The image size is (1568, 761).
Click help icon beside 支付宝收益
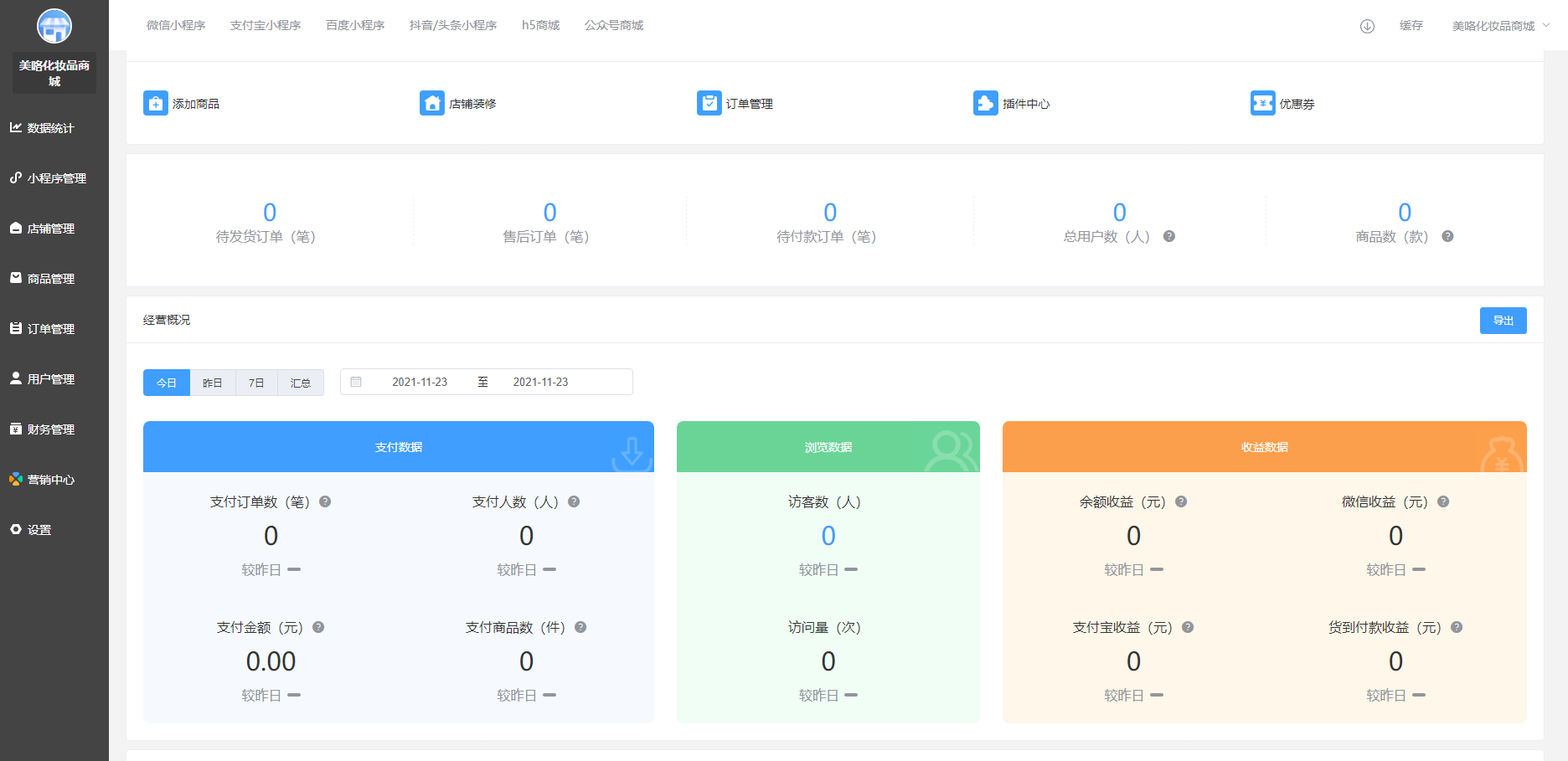point(1188,627)
